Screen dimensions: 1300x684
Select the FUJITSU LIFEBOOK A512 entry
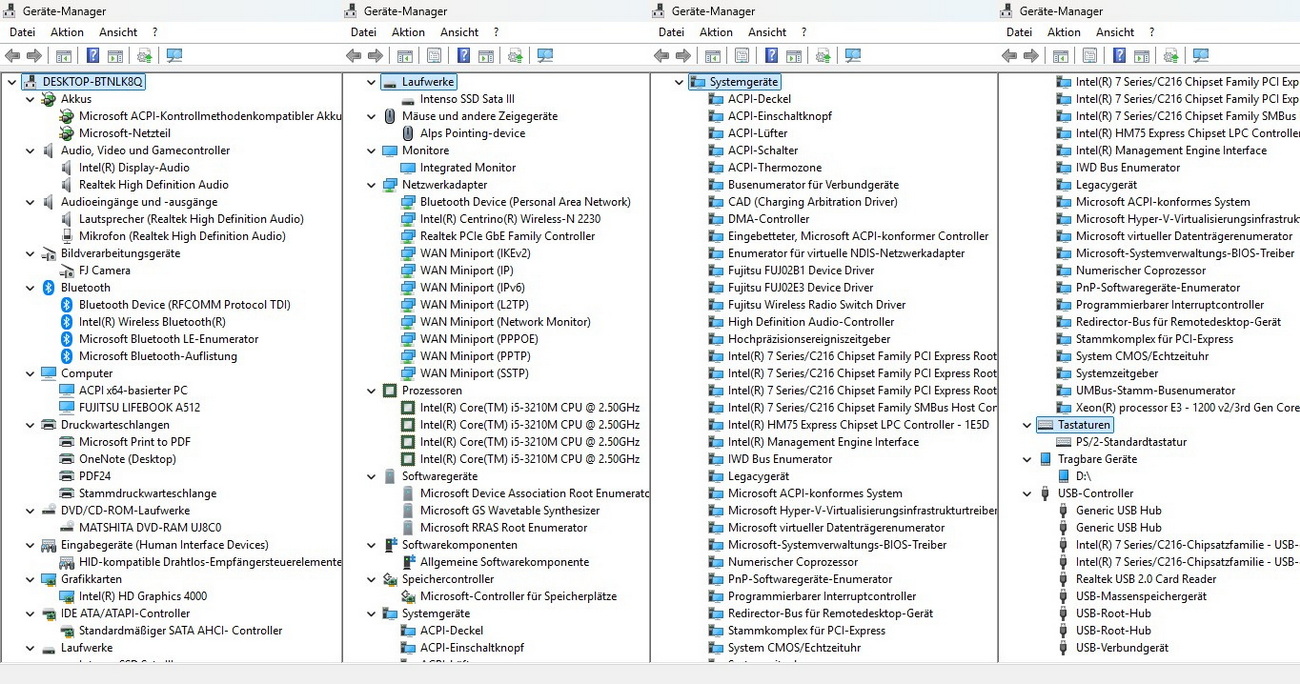coord(139,407)
